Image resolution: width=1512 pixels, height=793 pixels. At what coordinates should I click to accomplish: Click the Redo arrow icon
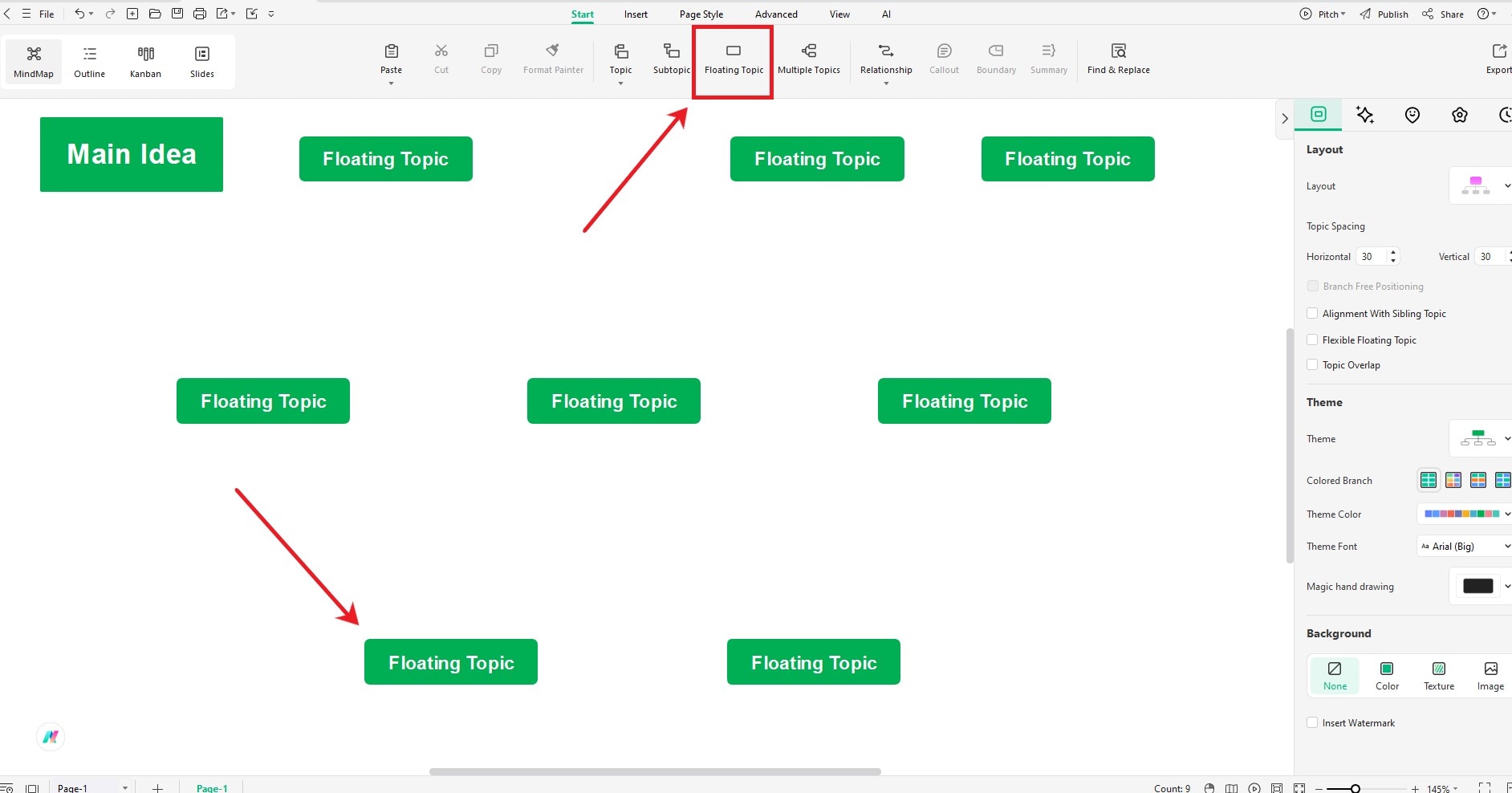point(110,14)
